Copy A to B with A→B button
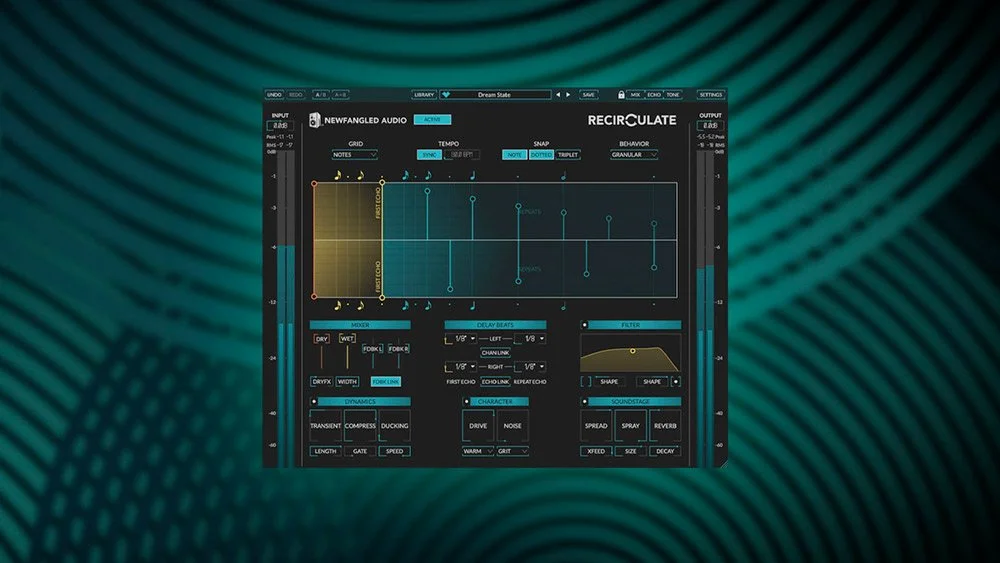 tap(341, 94)
